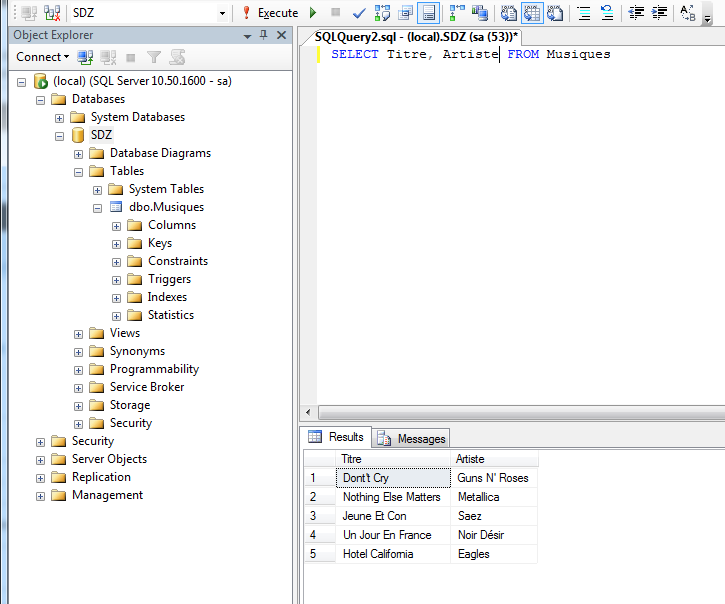Click the Comment out selected lines icon
This screenshot has height=604, width=725.
pyautogui.click(x=585, y=13)
